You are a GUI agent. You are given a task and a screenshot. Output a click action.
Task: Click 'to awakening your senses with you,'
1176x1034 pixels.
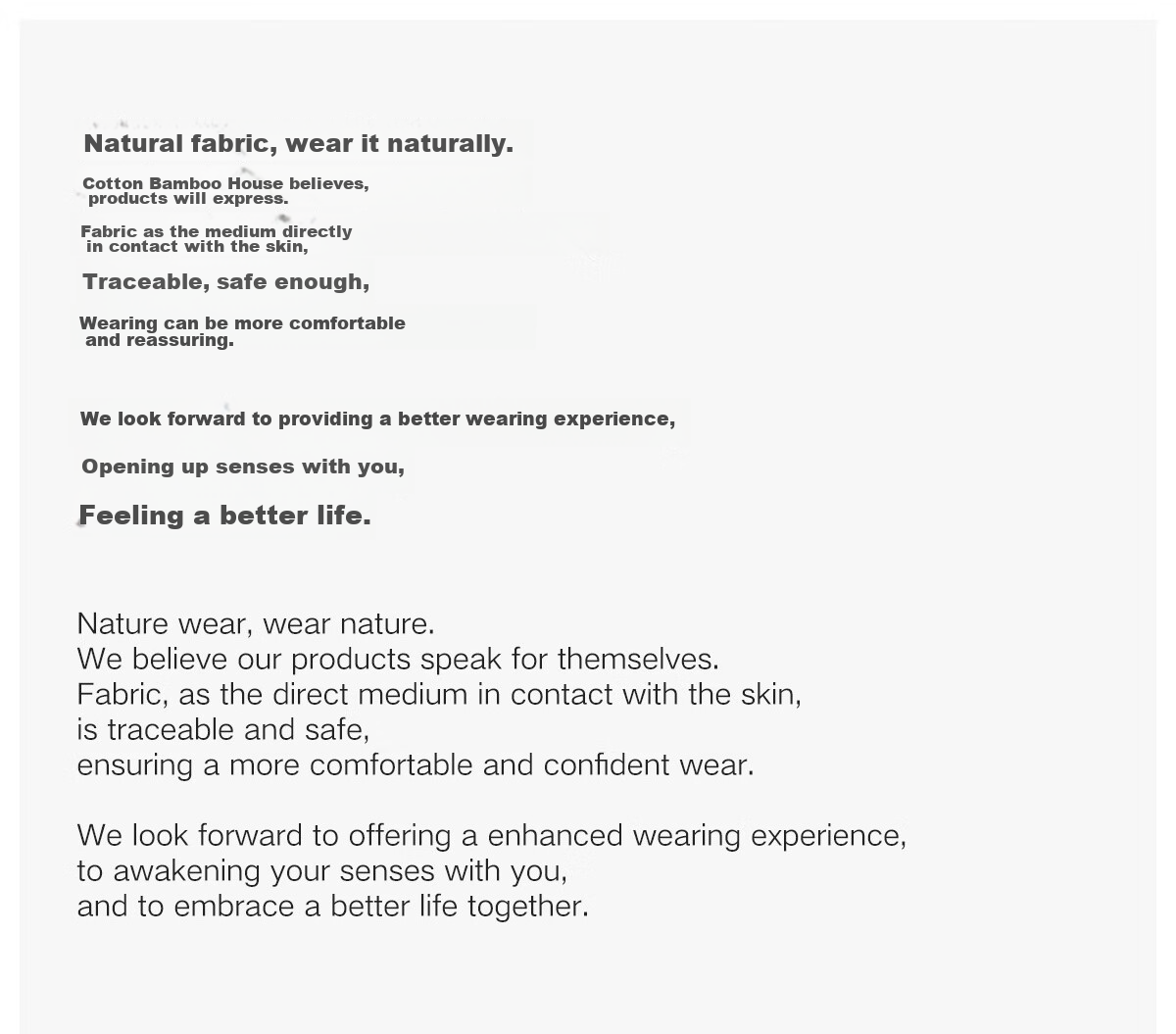tap(322, 870)
